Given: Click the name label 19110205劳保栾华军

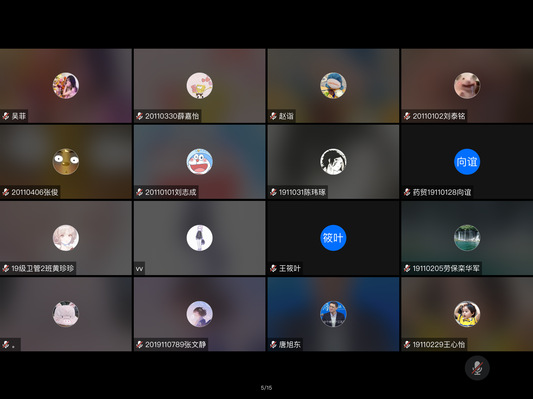Looking at the screenshot, I should pyautogui.click(x=446, y=268).
